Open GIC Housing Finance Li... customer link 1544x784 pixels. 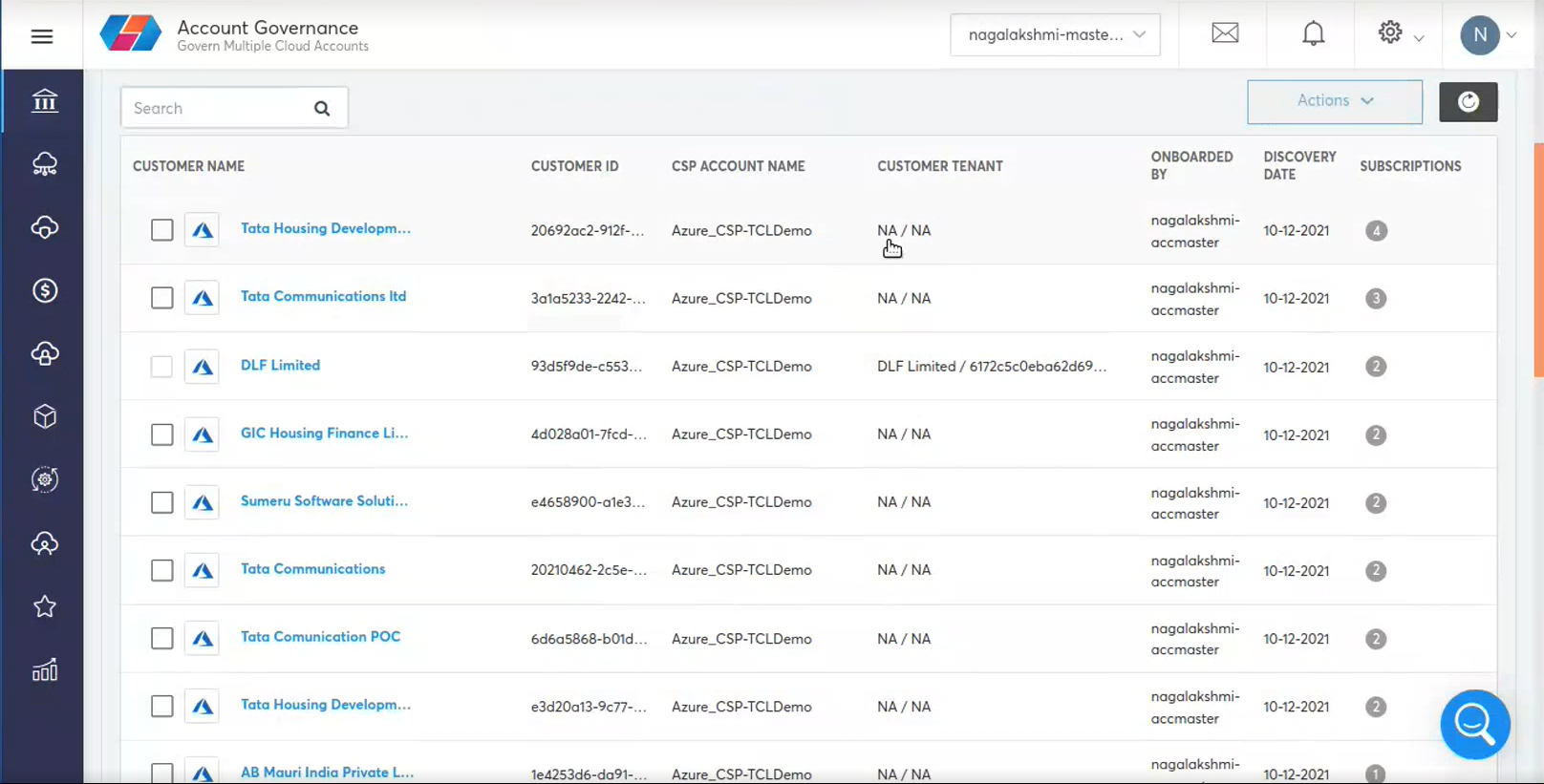(x=324, y=433)
